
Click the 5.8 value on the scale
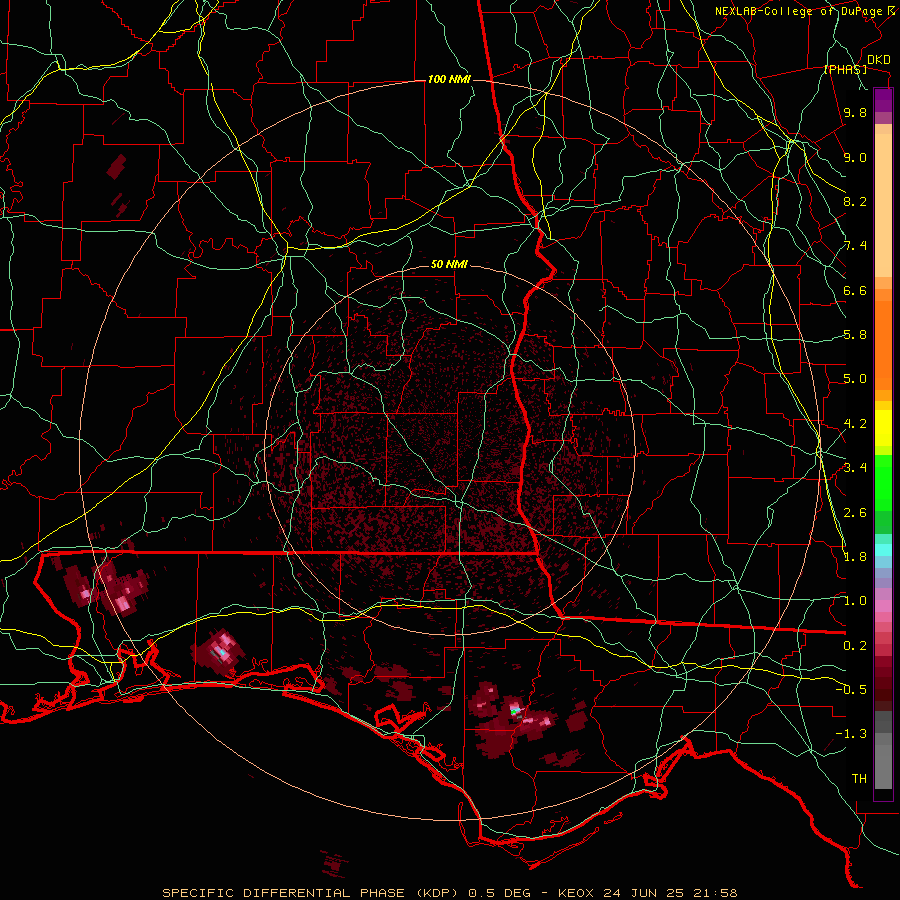[855, 335]
